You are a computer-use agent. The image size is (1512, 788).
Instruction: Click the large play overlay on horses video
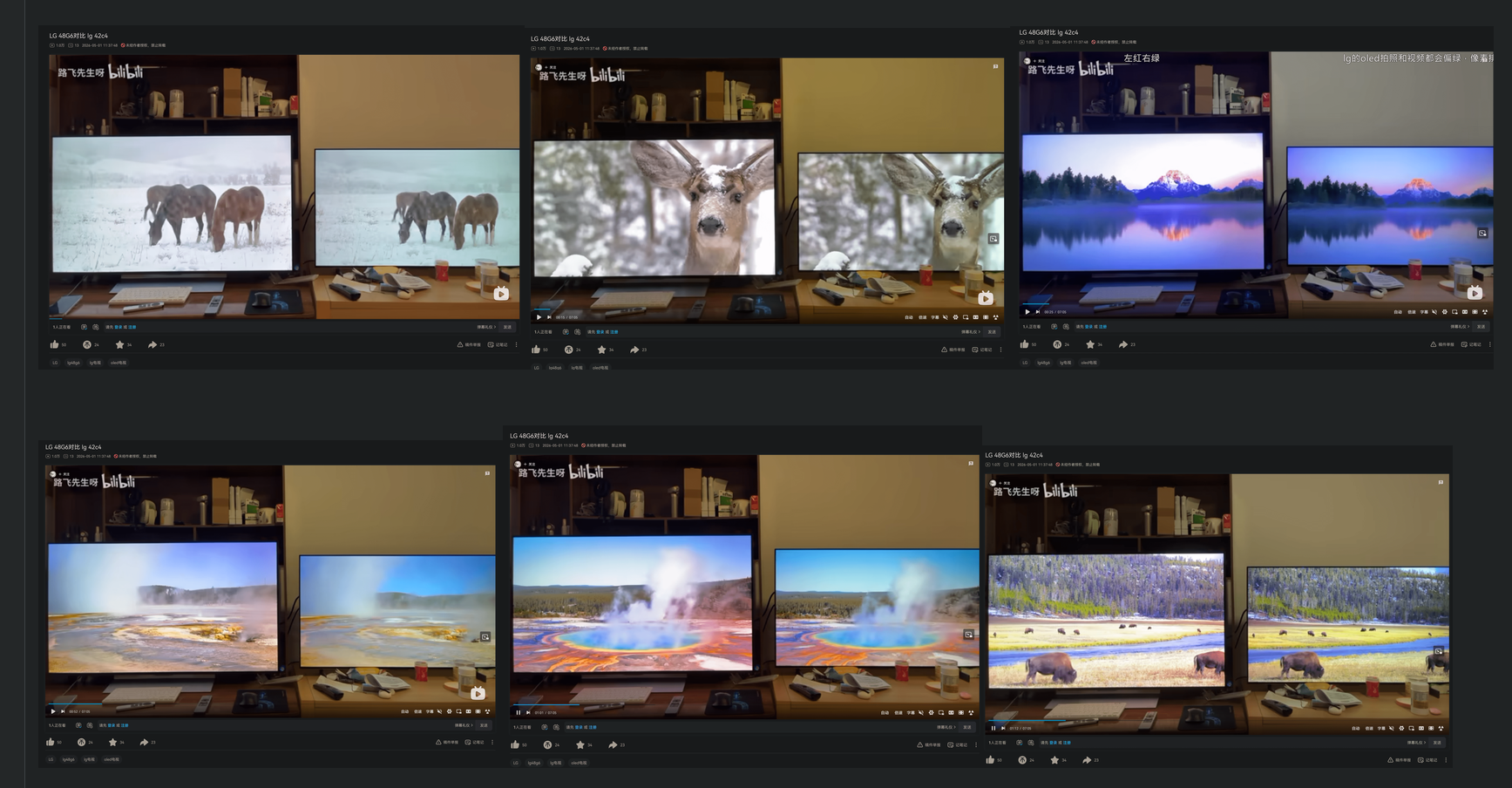tap(501, 294)
